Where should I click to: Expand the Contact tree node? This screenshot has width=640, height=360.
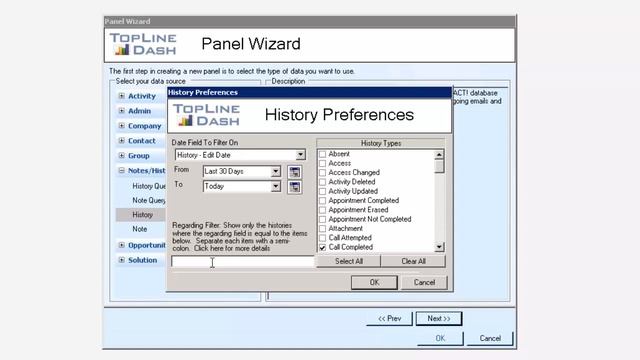pos(122,140)
